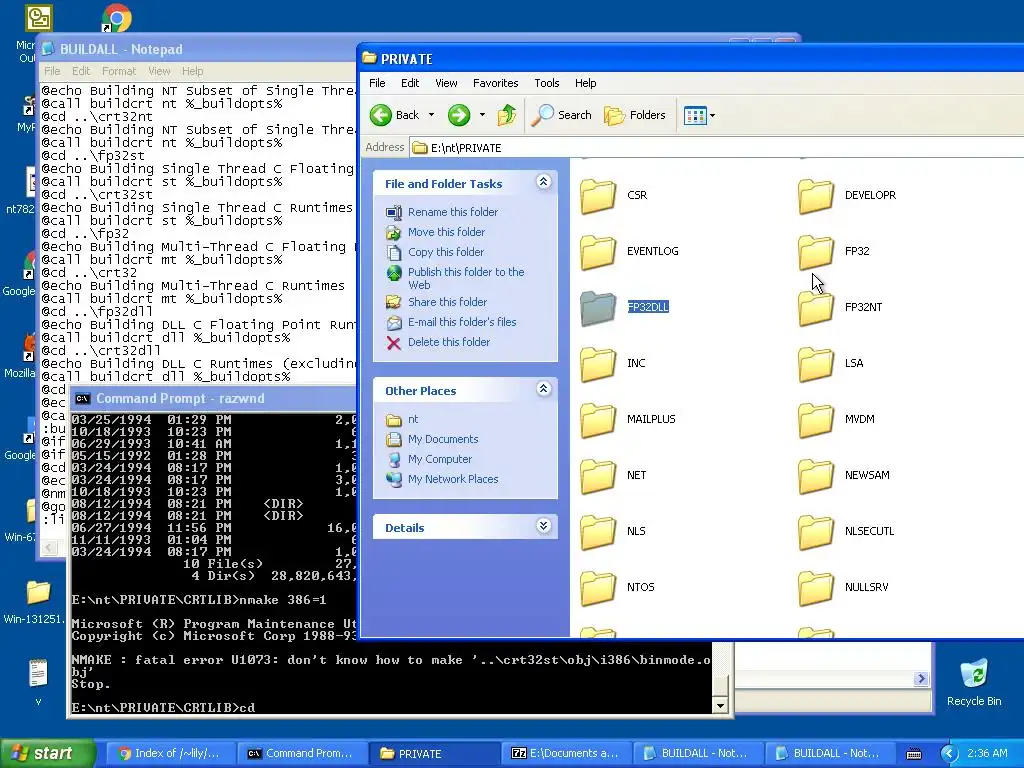Click the address bar showing E:\nt\PRIVATE
The width and height of the screenshot is (1024, 768).
(x=716, y=148)
